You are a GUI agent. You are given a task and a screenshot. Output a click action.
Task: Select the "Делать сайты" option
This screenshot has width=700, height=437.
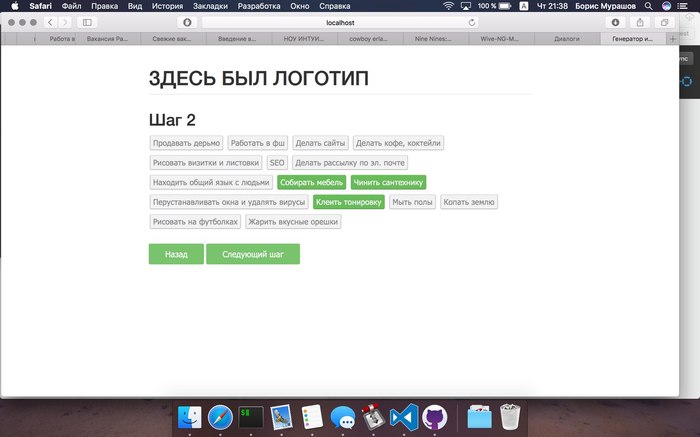click(320, 143)
